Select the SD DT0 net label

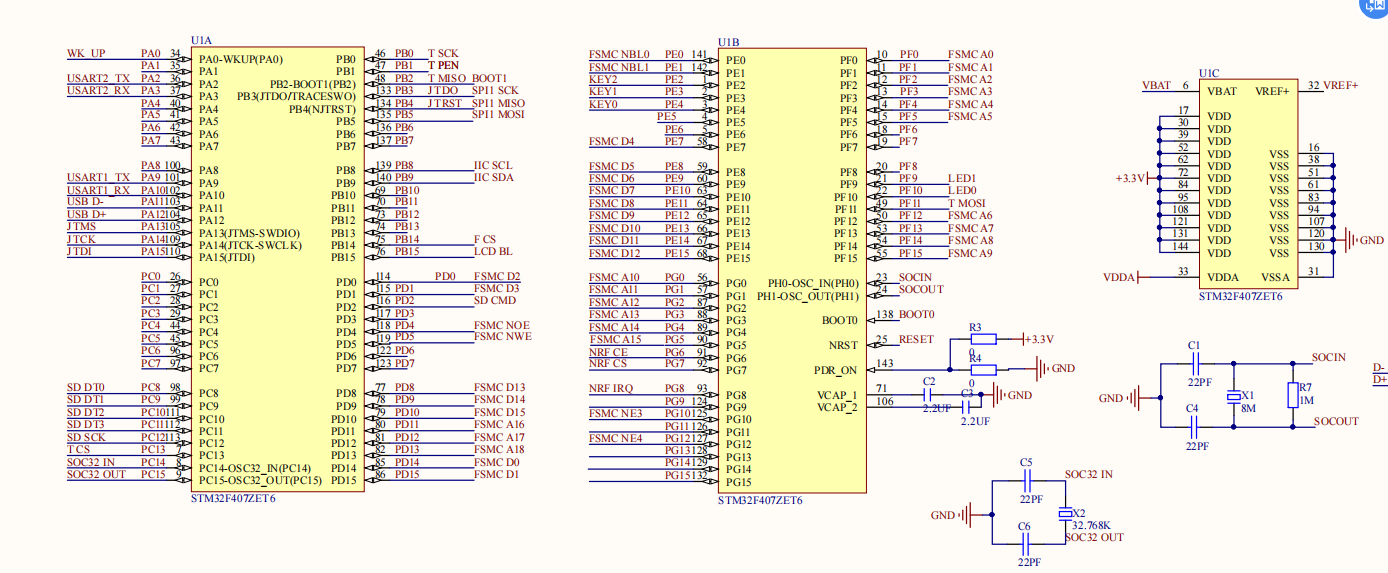(86, 387)
